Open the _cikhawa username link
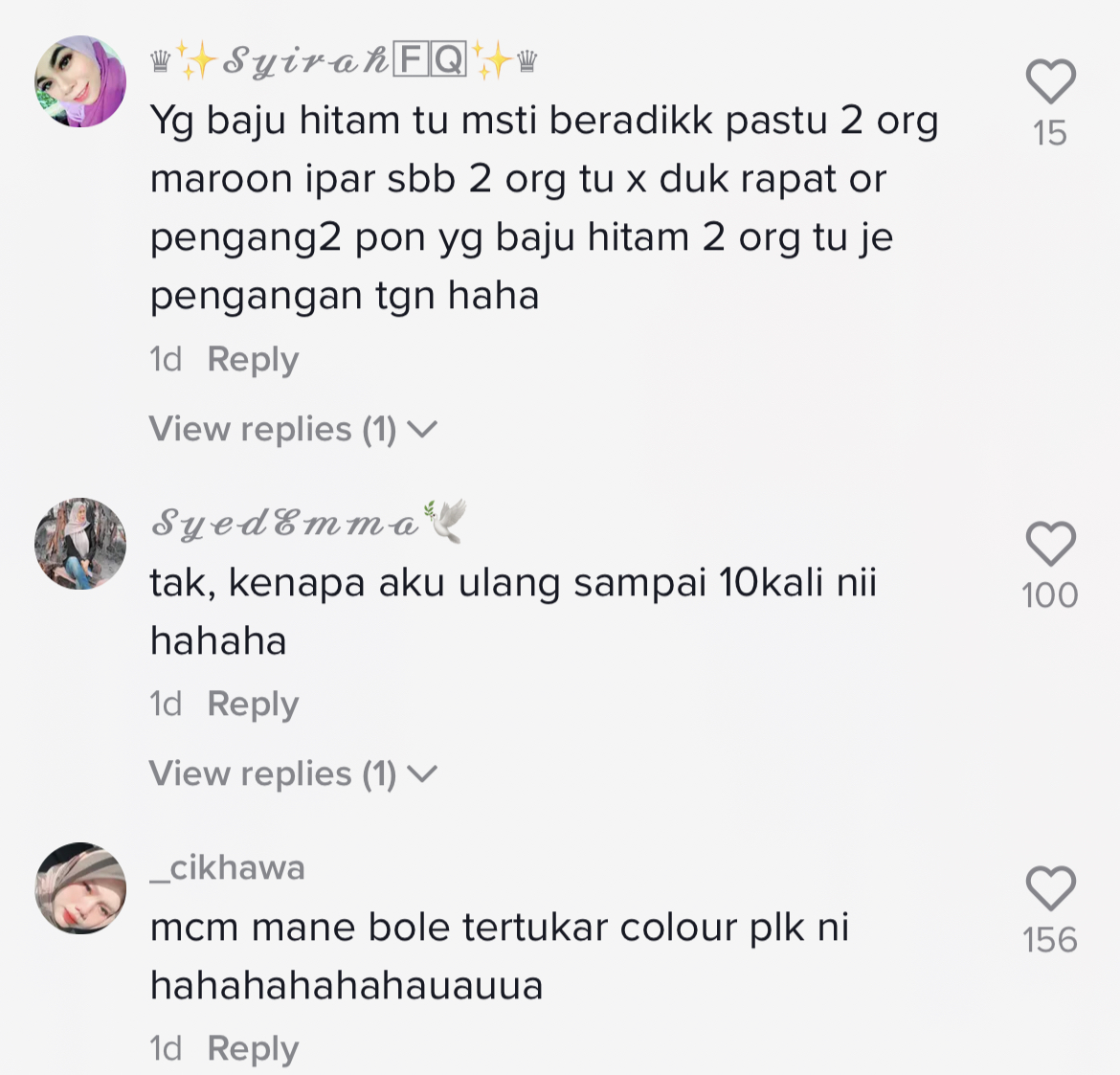 pos(228,868)
